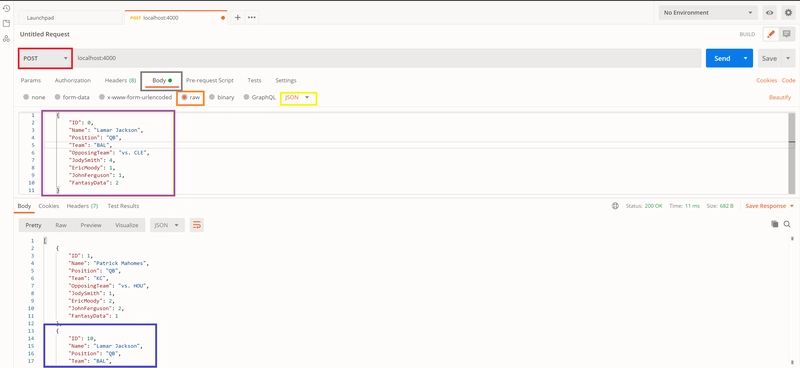Image resolution: width=800 pixels, height=368 pixels.
Task: Open the Authorization tab
Action: point(73,81)
